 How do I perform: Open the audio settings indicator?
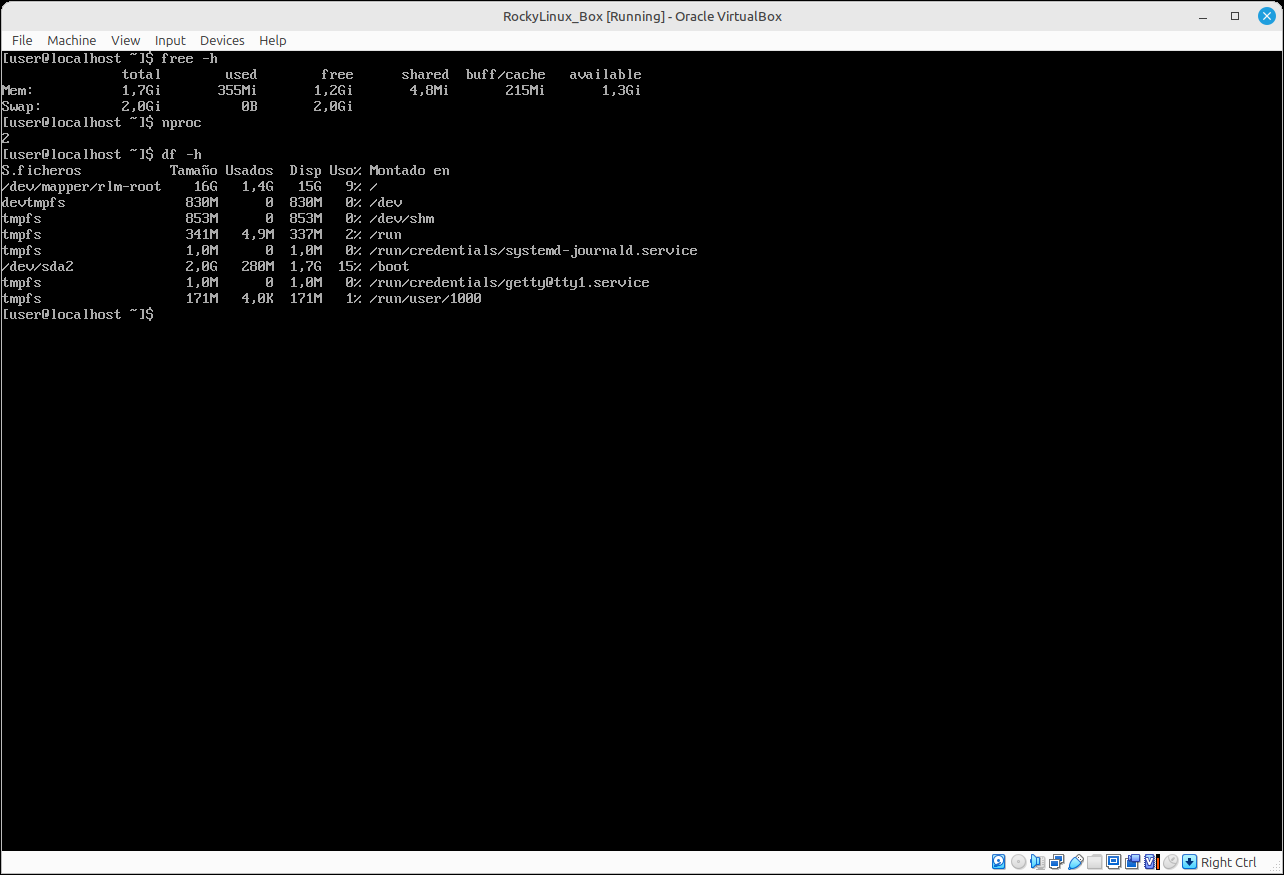point(1037,862)
